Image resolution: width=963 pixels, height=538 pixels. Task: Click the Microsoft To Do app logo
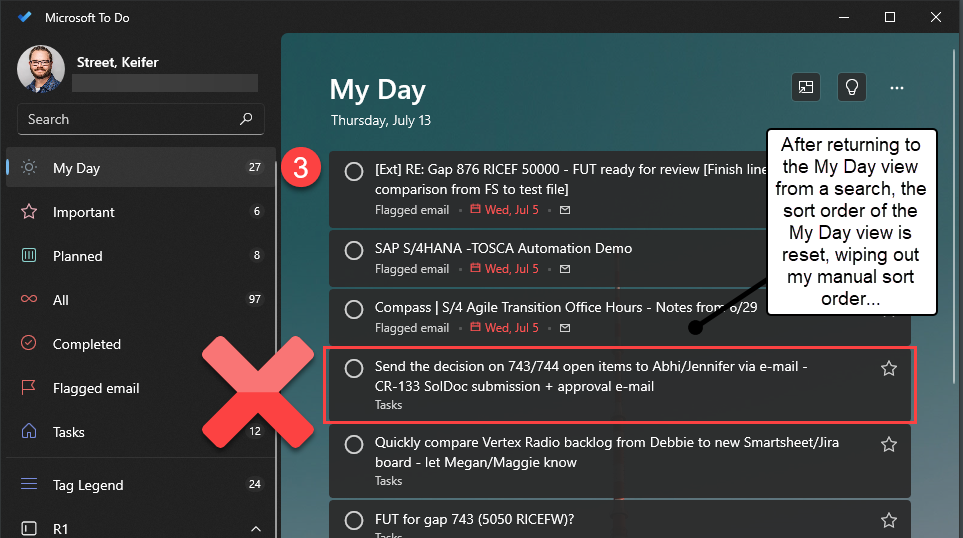25,18
